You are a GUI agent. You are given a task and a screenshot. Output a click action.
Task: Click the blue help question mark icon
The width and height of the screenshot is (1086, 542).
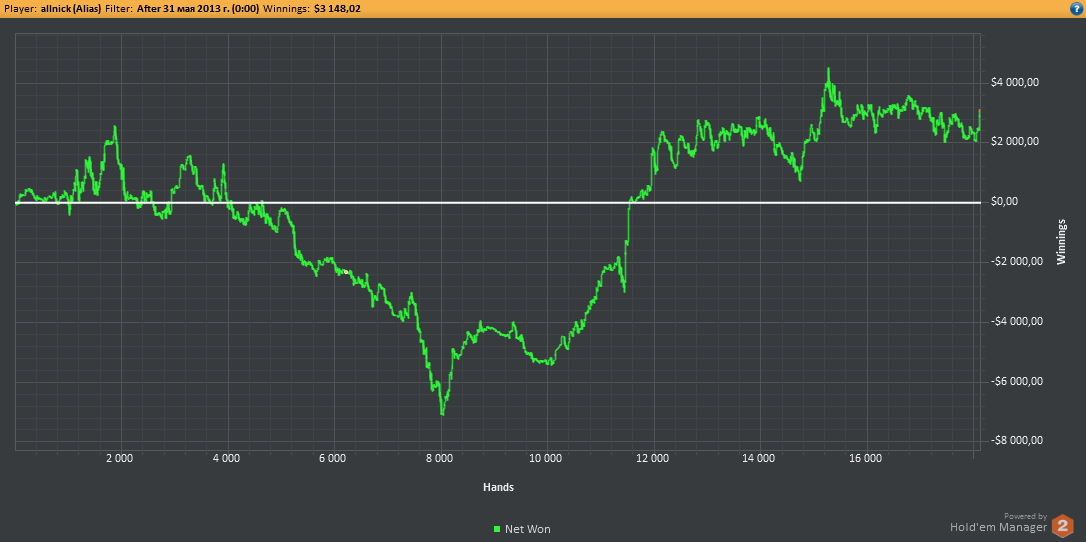click(x=1075, y=8)
